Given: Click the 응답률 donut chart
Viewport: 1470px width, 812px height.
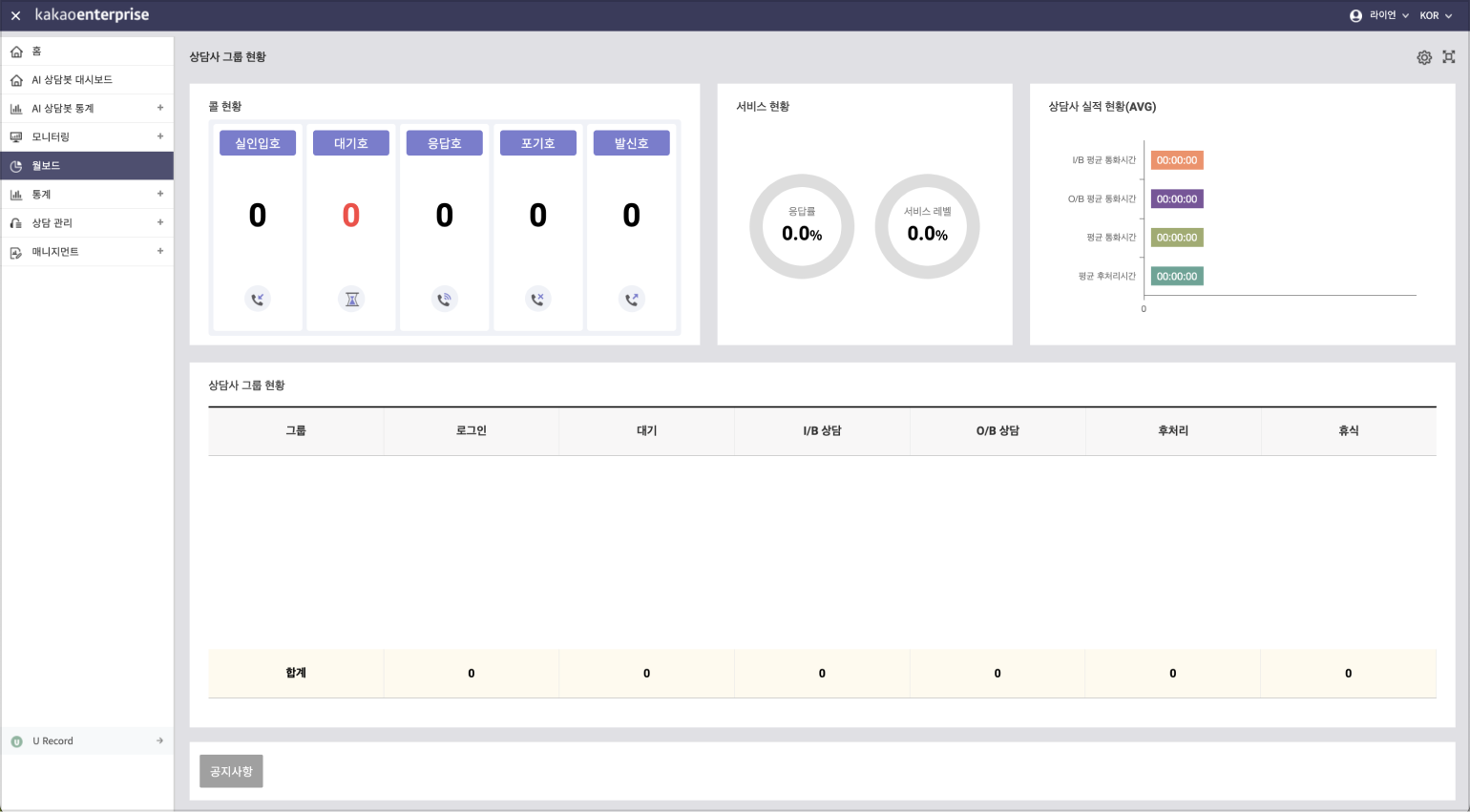Looking at the screenshot, I should (x=802, y=226).
